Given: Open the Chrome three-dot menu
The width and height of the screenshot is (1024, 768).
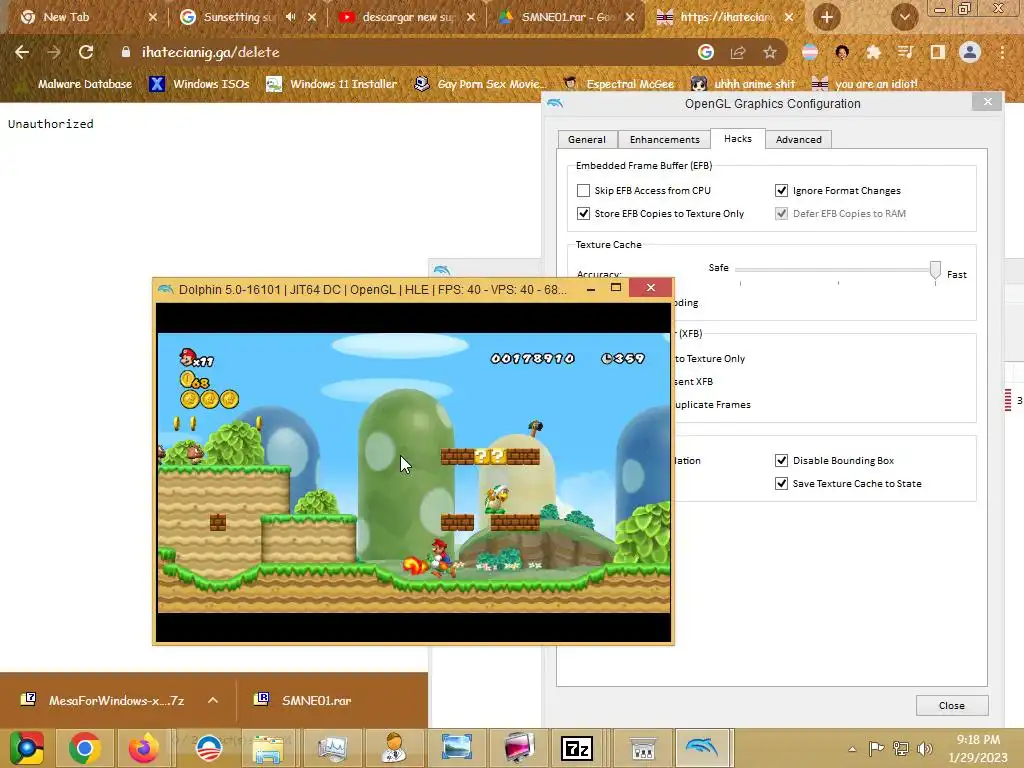Looking at the screenshot, I should pyautogui.click(x=1002, y=52).
